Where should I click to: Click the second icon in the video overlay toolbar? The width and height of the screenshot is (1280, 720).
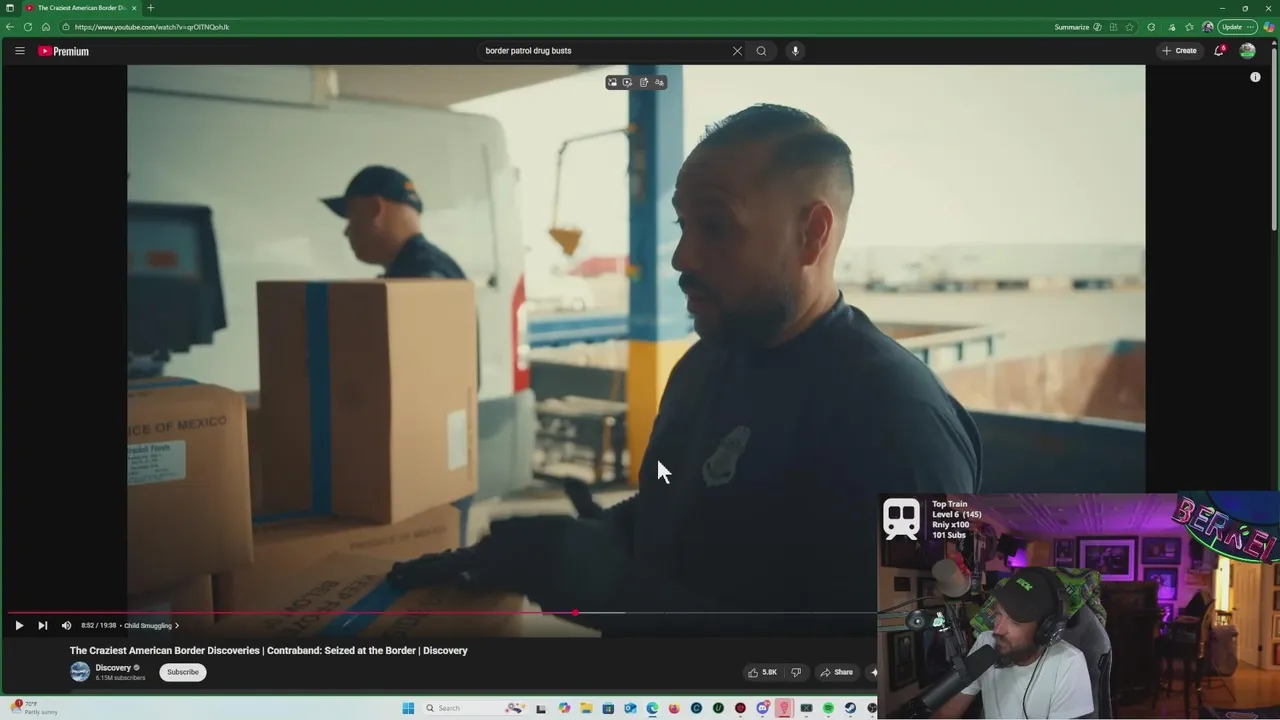627,82
